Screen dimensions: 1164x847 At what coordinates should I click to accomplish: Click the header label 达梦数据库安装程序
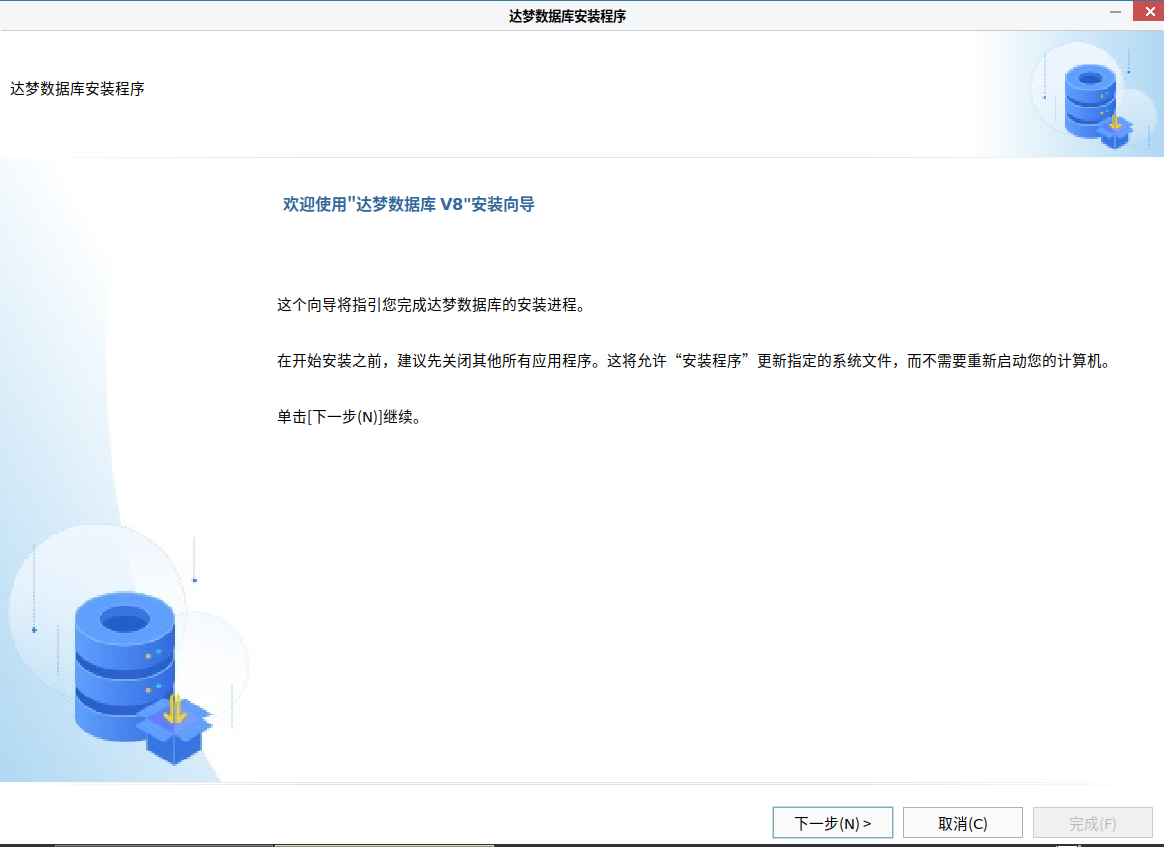coord(77,88)
